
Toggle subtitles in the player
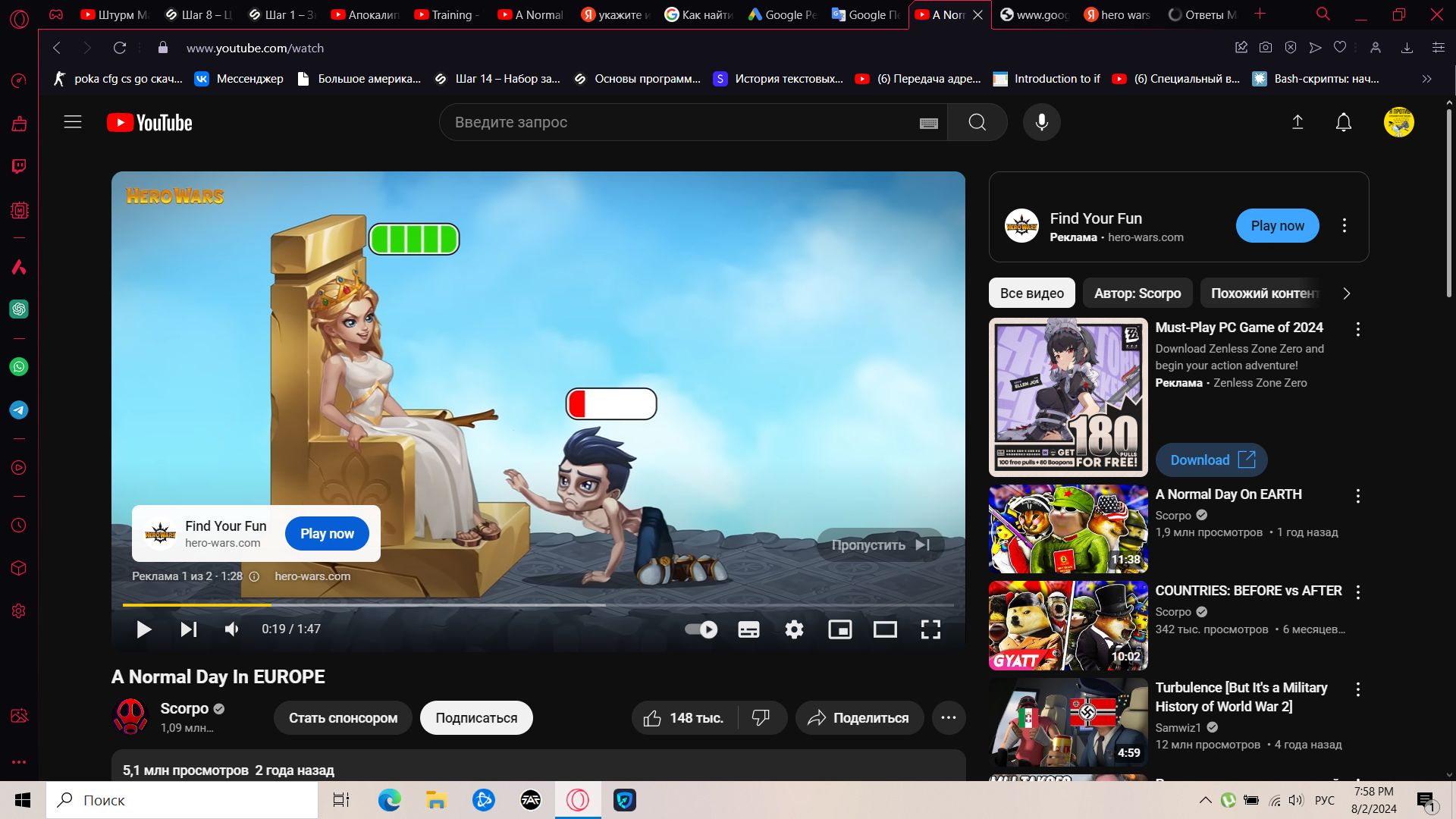(x=748, y=629)
